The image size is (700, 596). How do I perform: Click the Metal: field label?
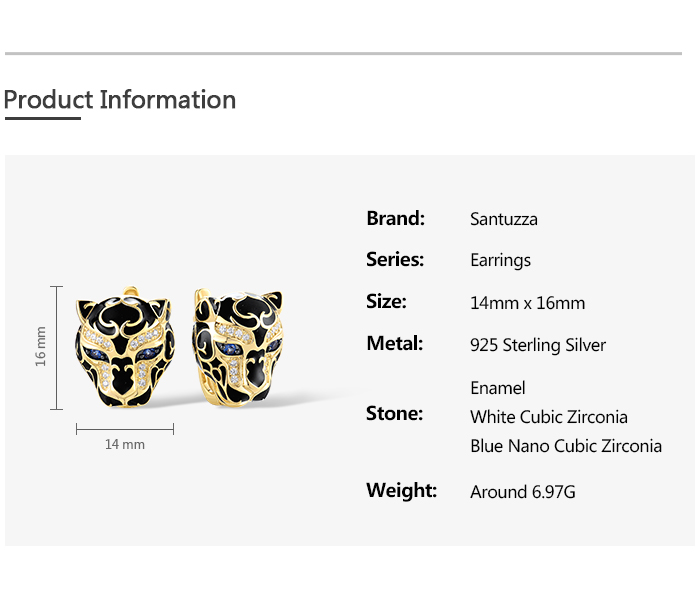(x=394, y=344)
